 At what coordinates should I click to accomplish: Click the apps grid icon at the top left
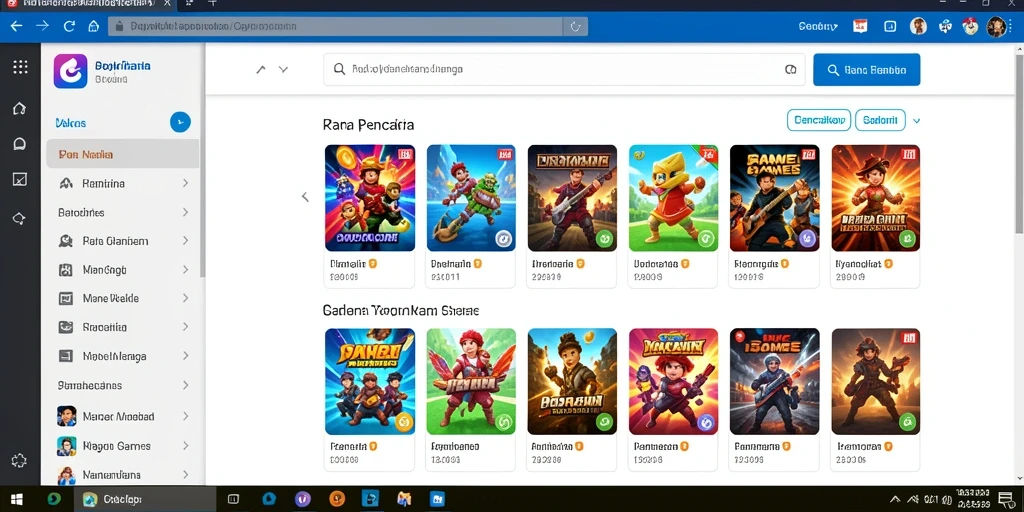click(x=20, y=67)
